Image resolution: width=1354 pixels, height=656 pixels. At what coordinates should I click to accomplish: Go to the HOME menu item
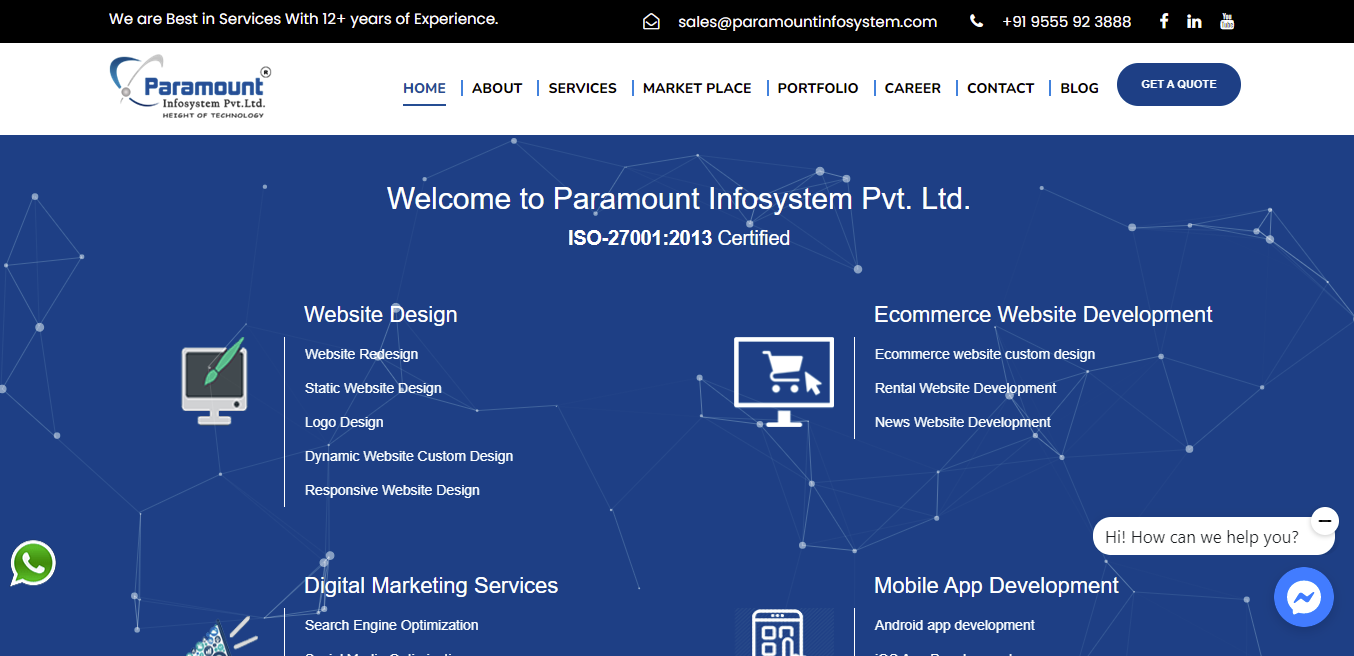[425, 88]
